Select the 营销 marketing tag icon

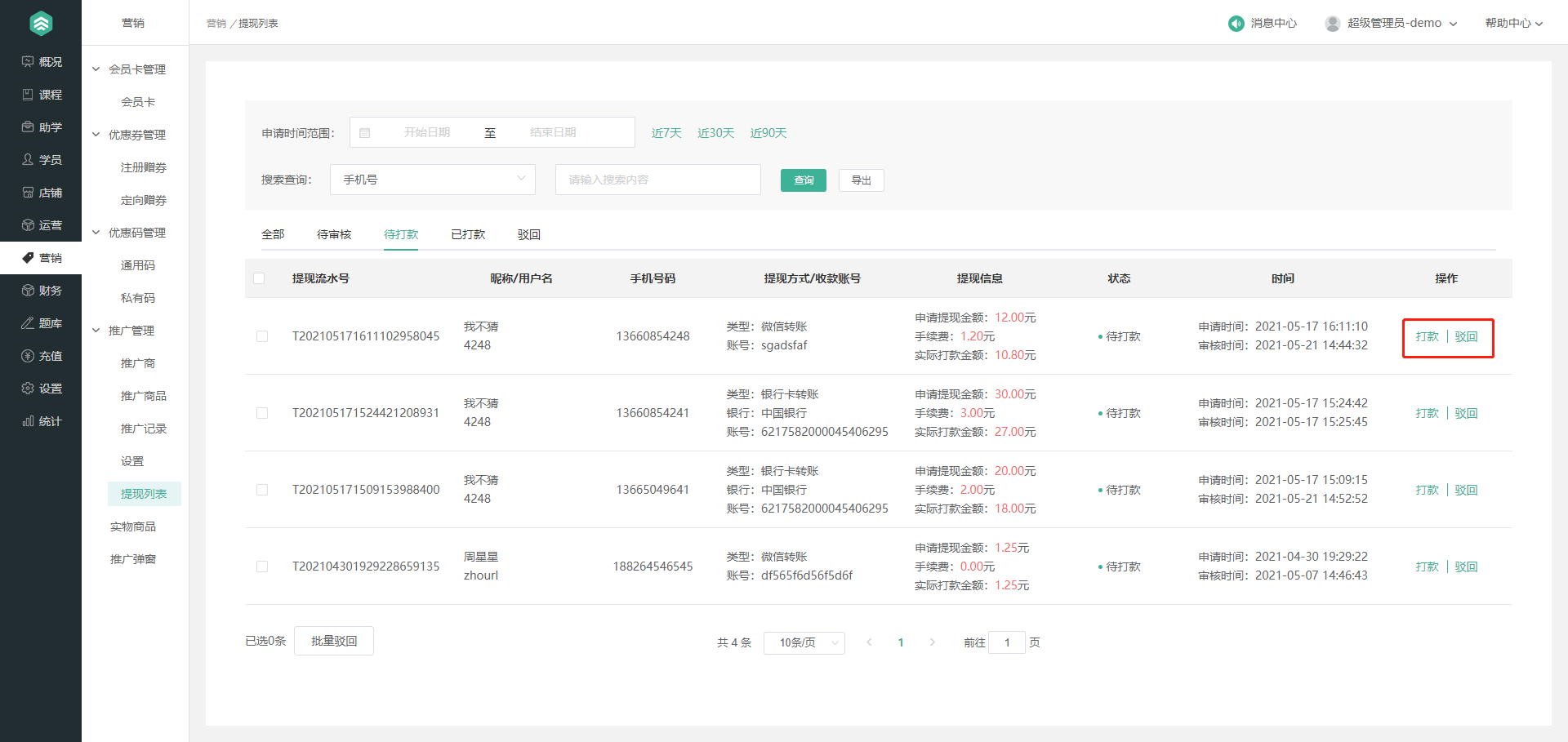(x=28, y=258)
